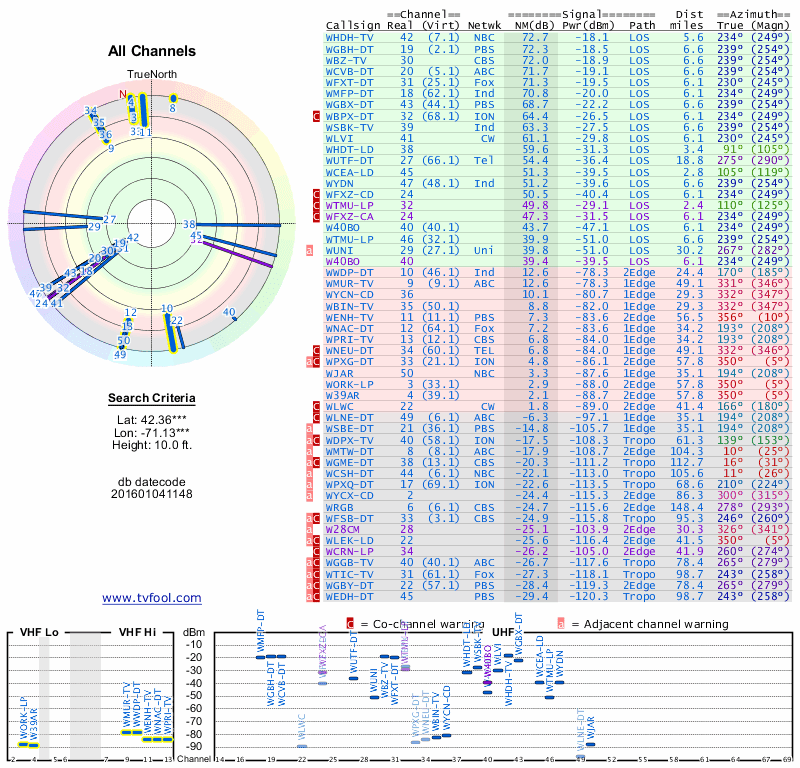The width and height of the screenshot is (800, 768).
Task: Click the adjacent channel icon beside WSBE-DT
Action: tap(310, 428)
